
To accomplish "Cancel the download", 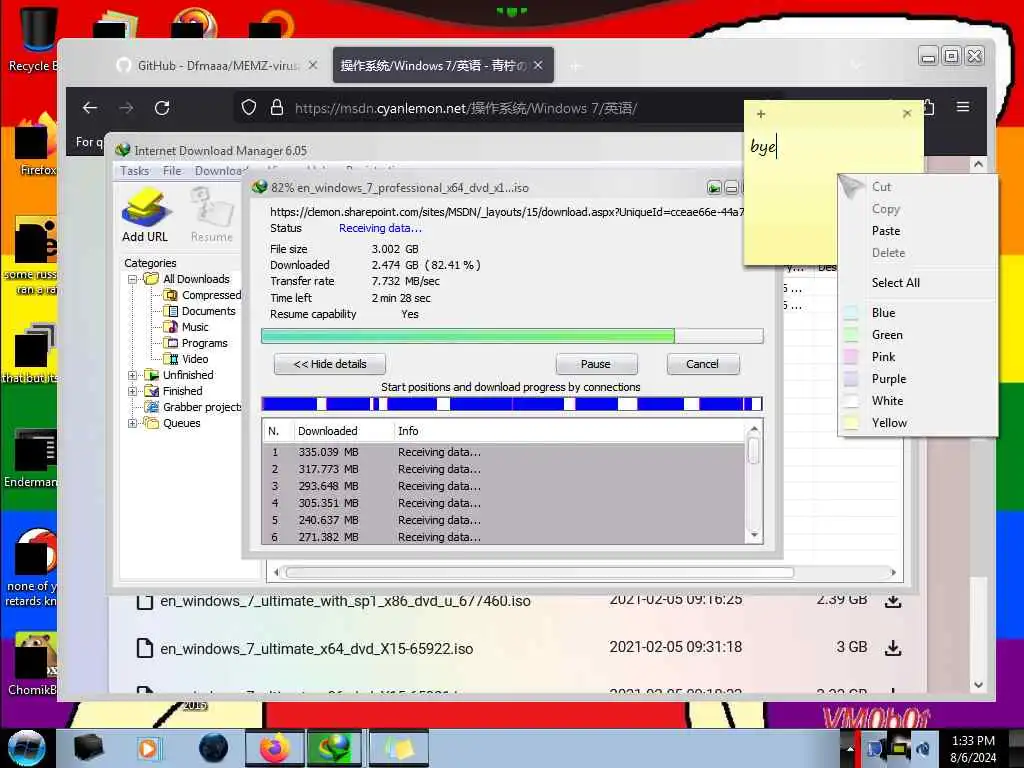I will (x=703, y=364).
